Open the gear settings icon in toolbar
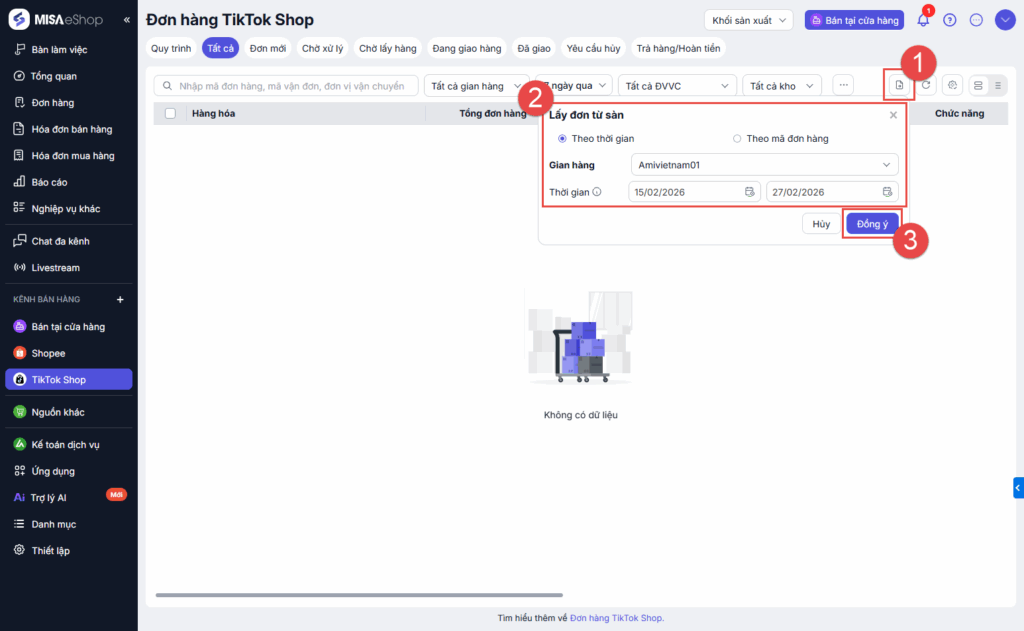This screenshot has width=1024, height=631. (x=952, y=86)
